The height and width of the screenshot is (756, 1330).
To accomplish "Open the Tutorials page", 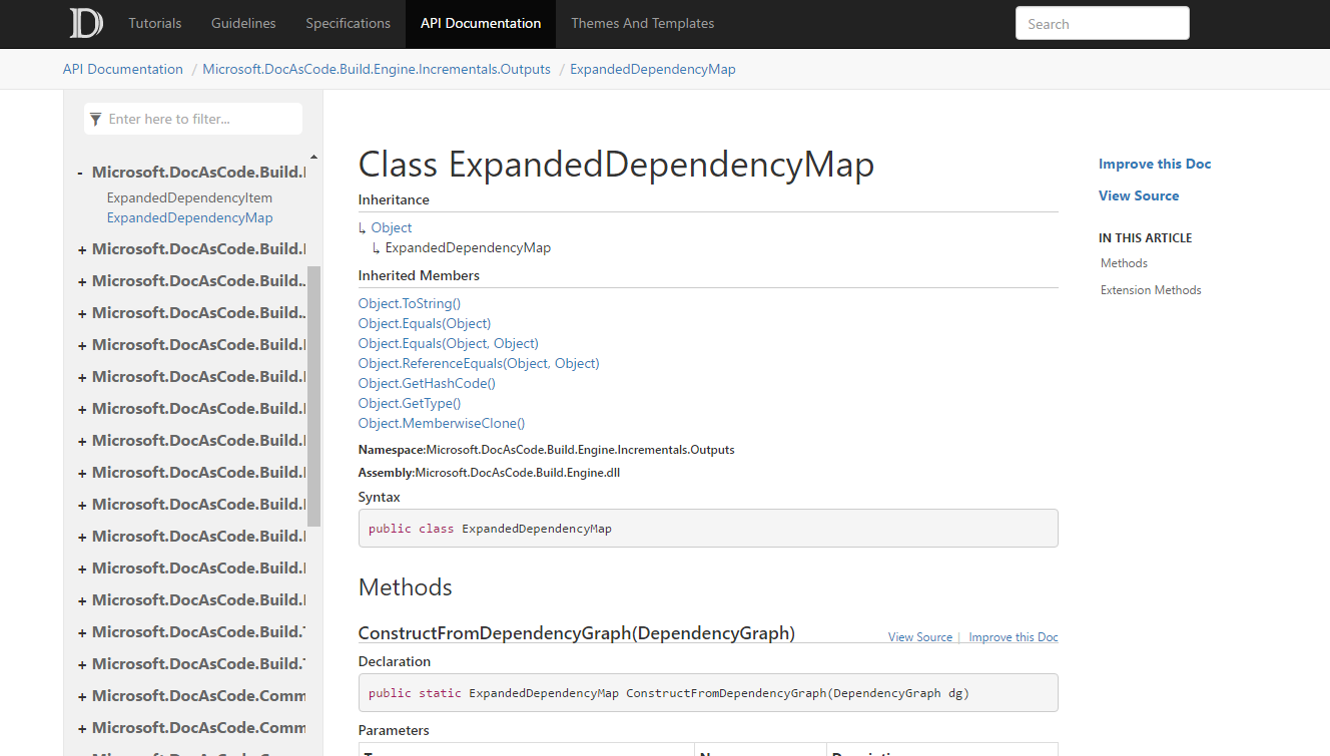I will 155,23.
